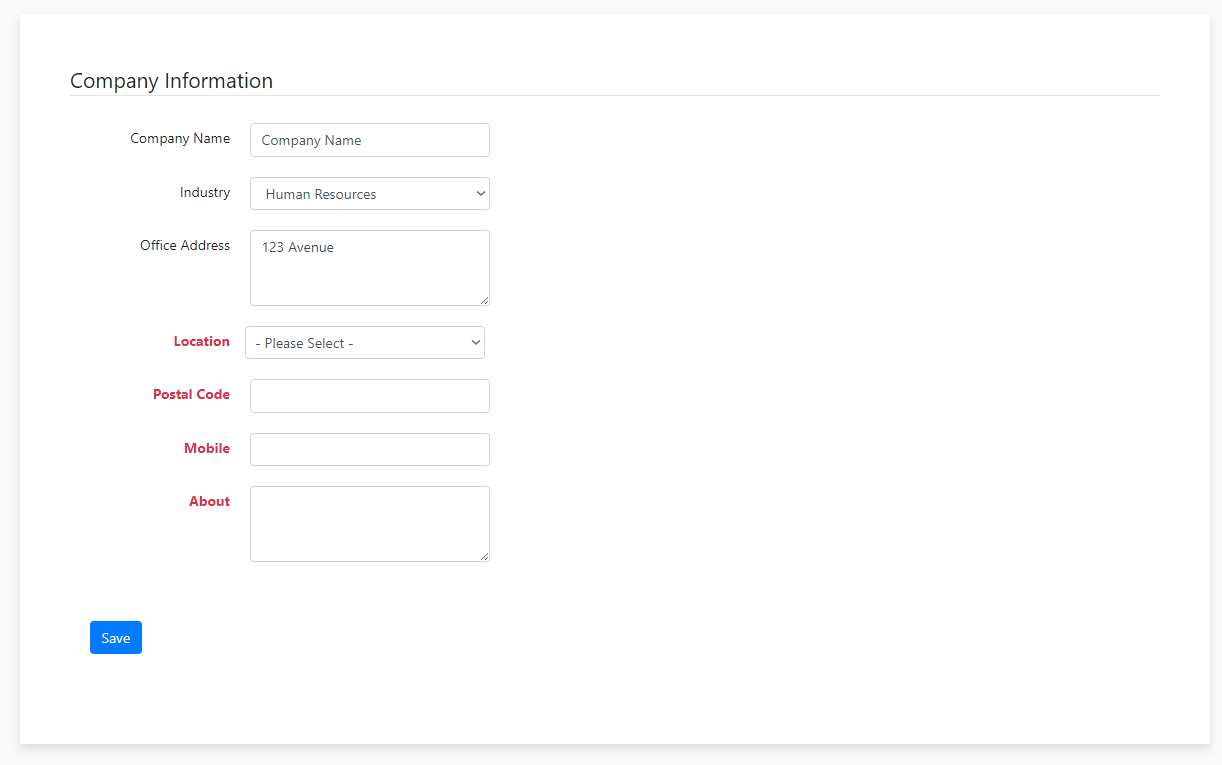Click the chevron arrow on Location dropdown
Image resolution: width=1222 pixels, height=765 pixels.
[476, 343]
